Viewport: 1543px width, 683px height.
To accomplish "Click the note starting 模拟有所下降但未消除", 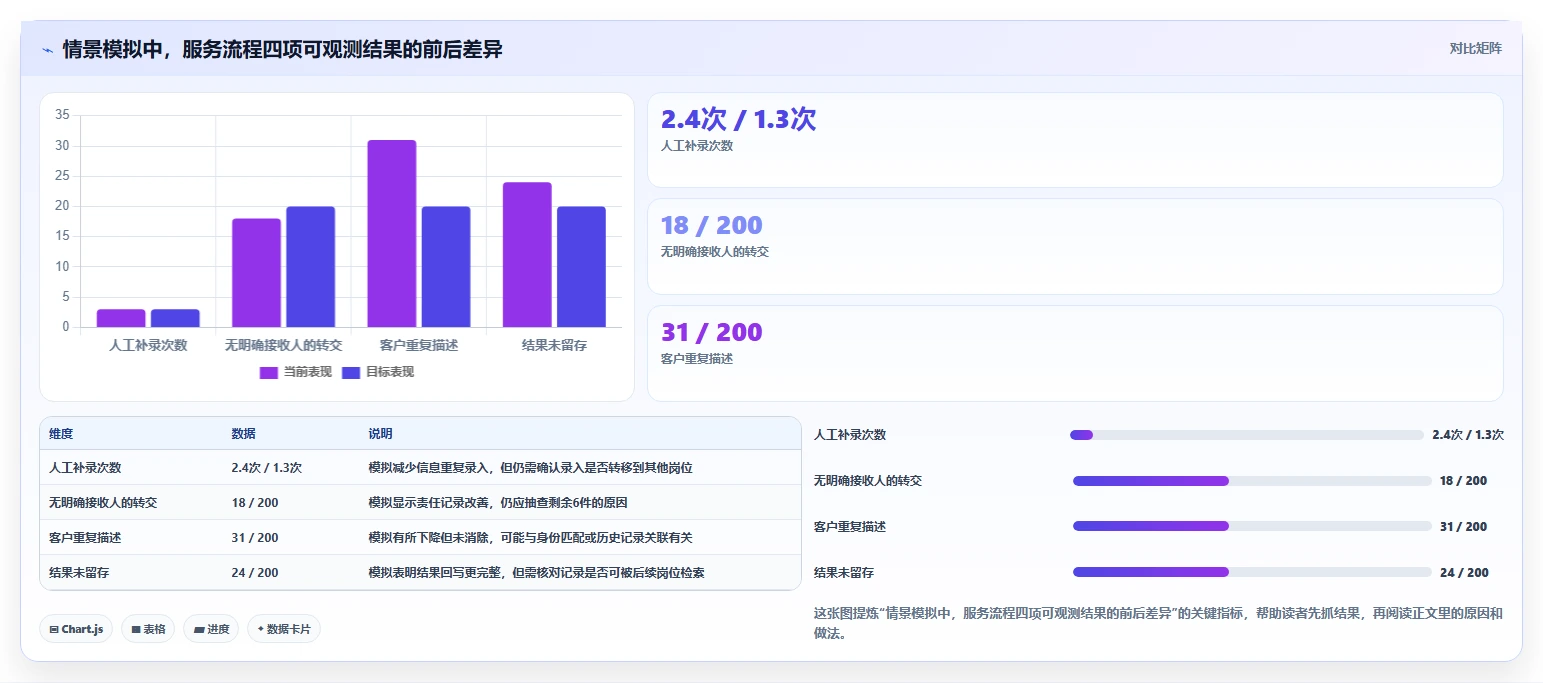I will click(x=531, y=538).
